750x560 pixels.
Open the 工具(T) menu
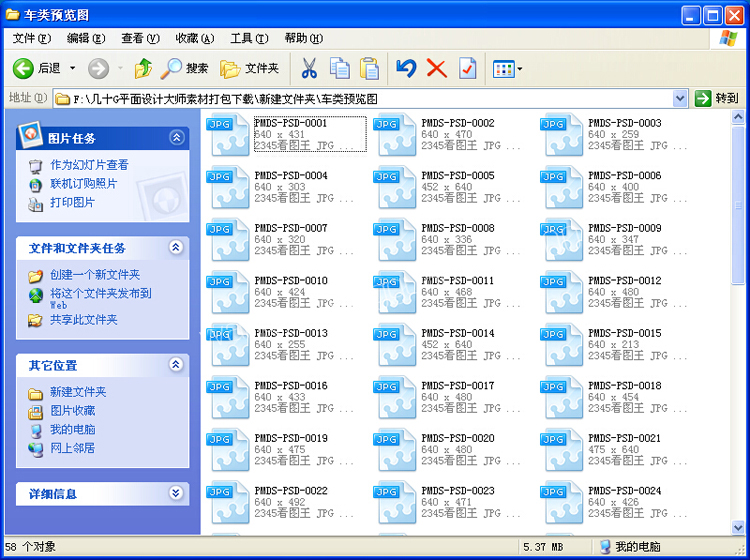coord(249,38)
